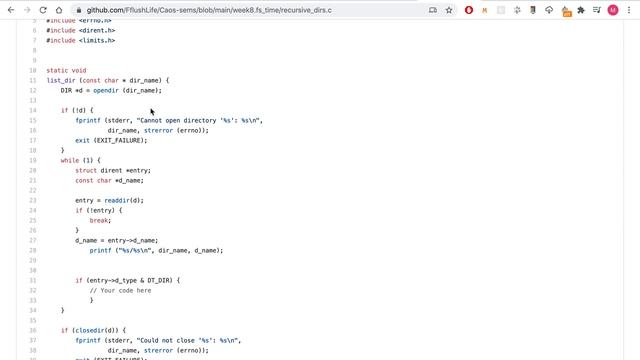
Task: Click '#include <dirent.h>' line
Action: tap(81, 30)
